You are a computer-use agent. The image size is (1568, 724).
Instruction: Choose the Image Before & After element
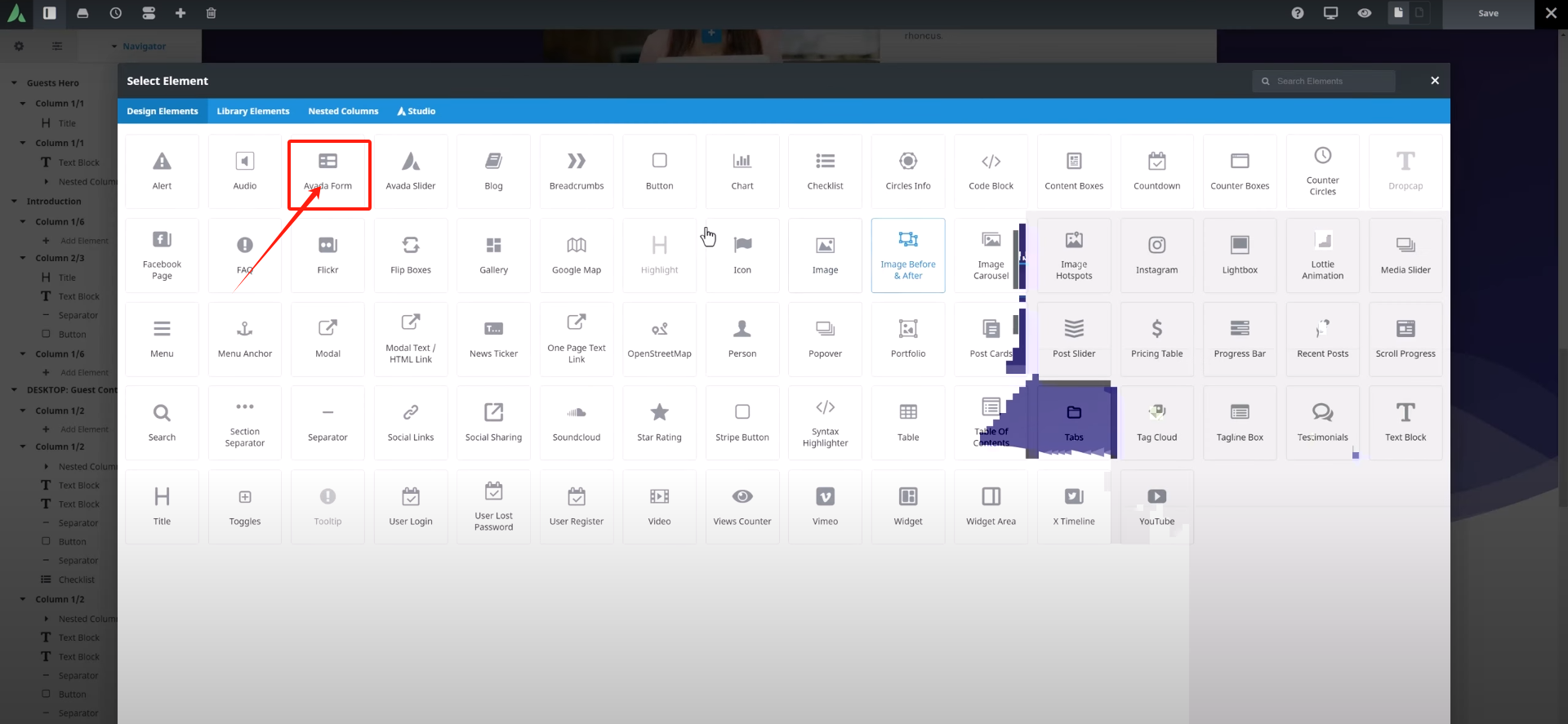908,255
